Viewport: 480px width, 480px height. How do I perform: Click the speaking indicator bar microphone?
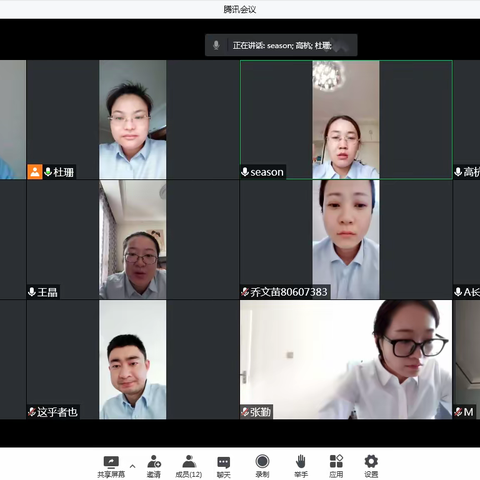[x=216, y=45]
